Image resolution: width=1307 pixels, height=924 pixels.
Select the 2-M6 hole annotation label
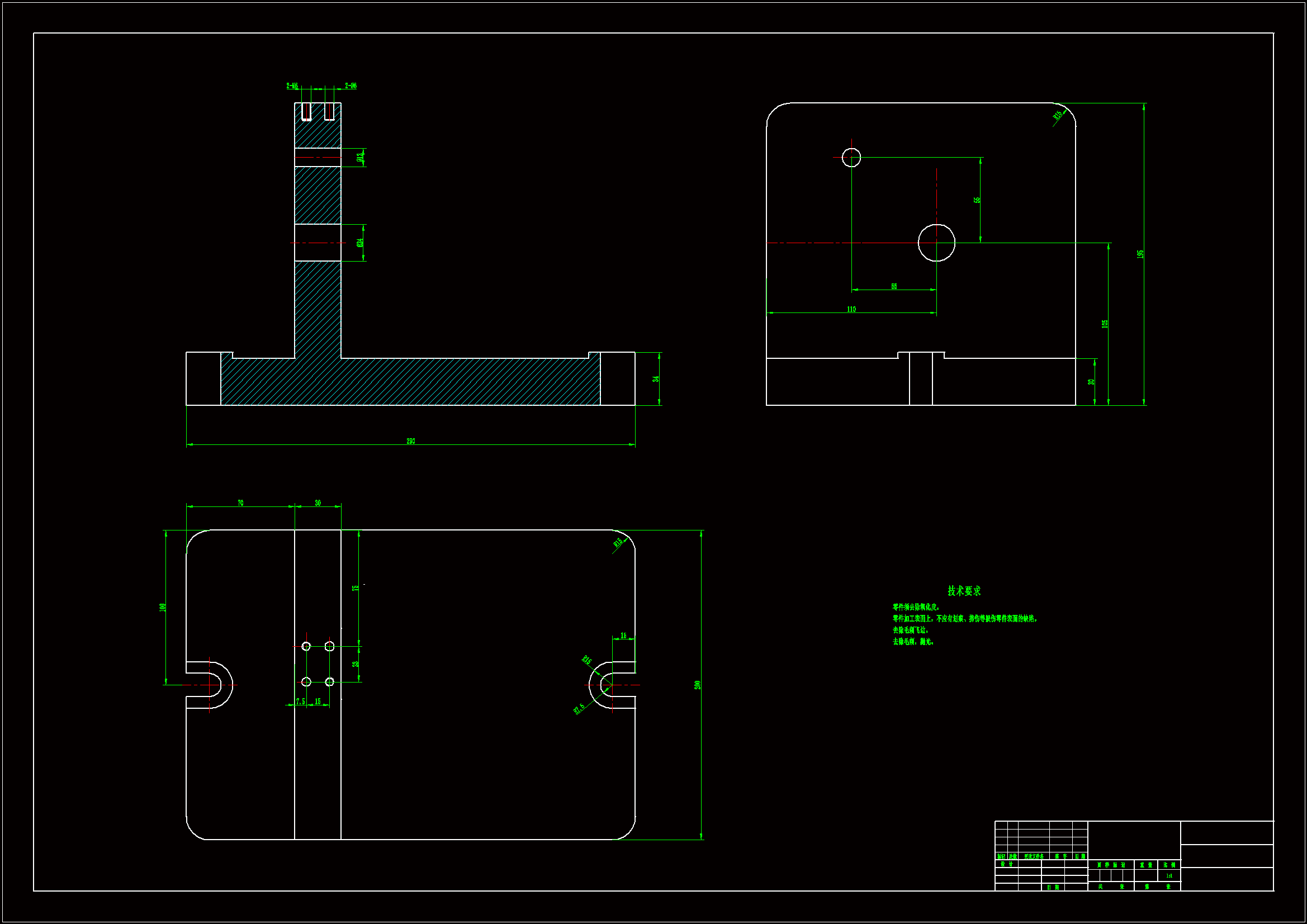point(292,86)
